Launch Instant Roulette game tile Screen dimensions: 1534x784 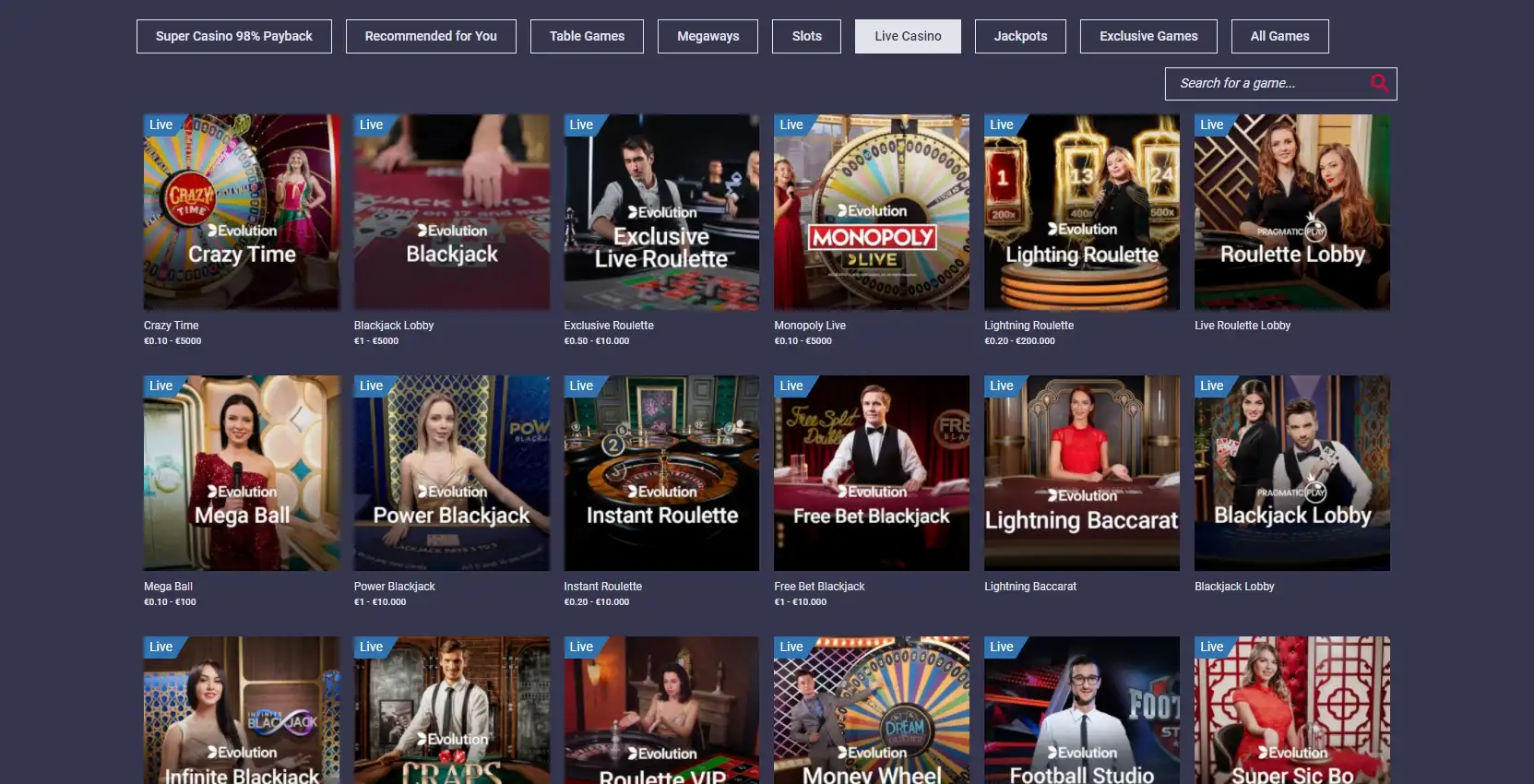tap(661, 473)
